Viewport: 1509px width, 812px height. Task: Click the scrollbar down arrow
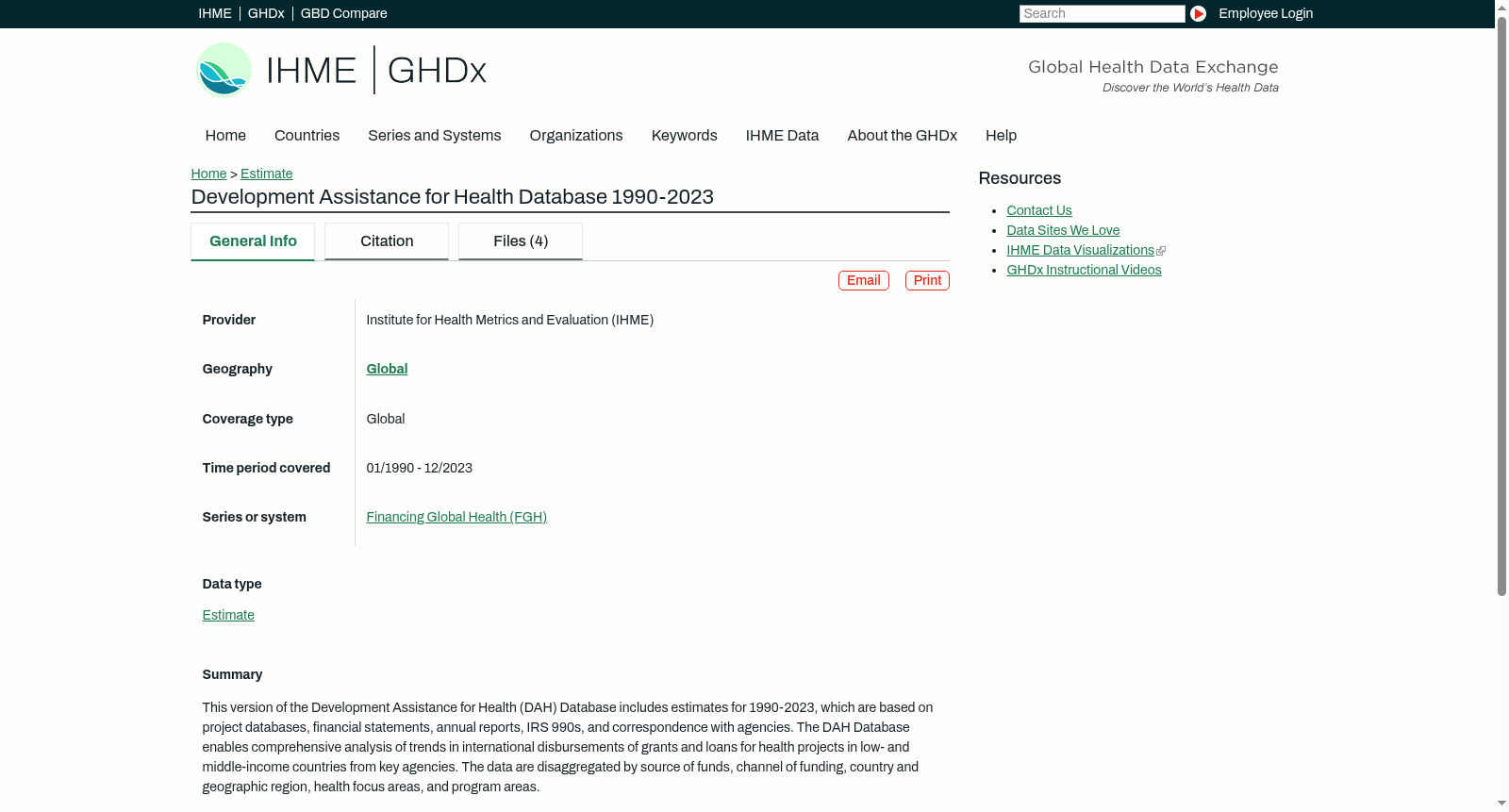point(1501,804)
